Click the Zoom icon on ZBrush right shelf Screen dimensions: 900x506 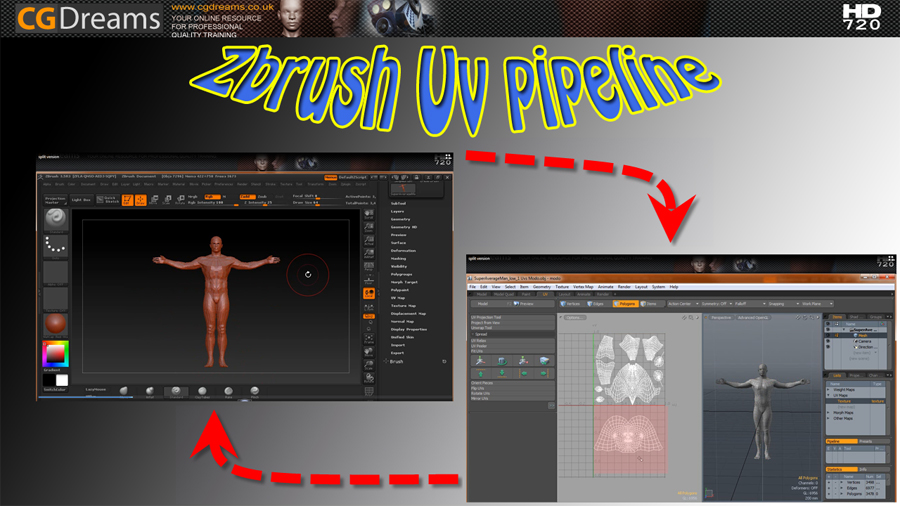tap(368, 227)
